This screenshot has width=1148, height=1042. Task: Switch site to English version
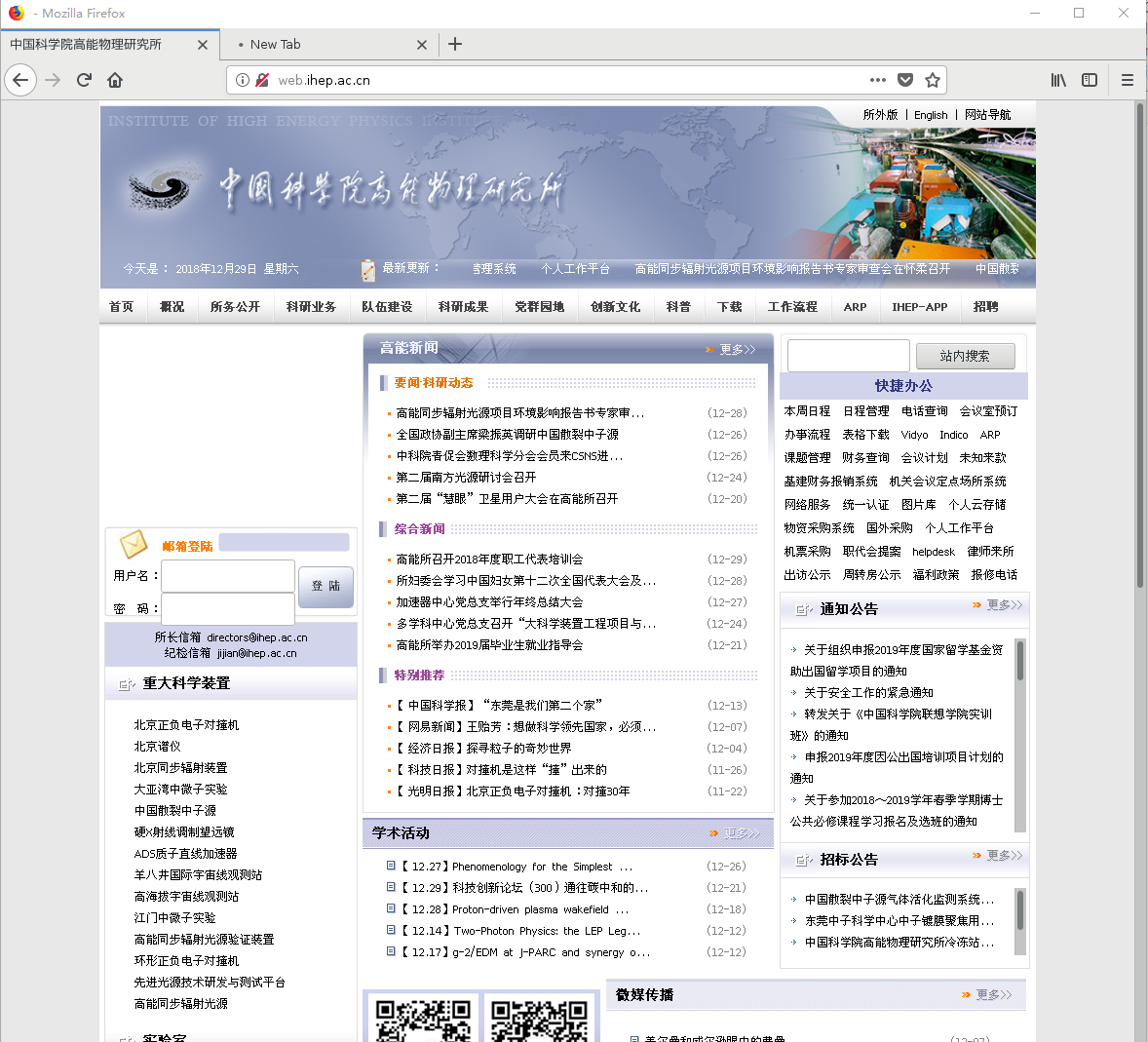[x=931, y=115]
